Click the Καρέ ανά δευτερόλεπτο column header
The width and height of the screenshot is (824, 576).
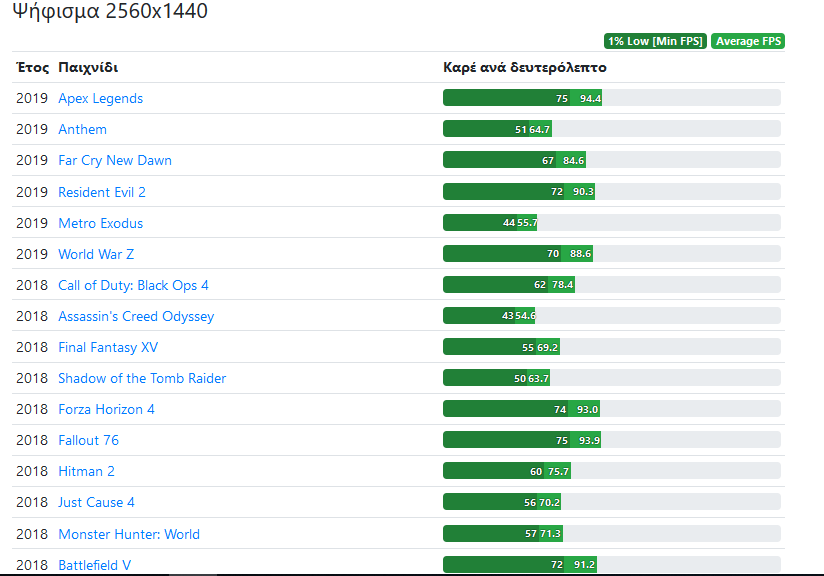(525, 67)
